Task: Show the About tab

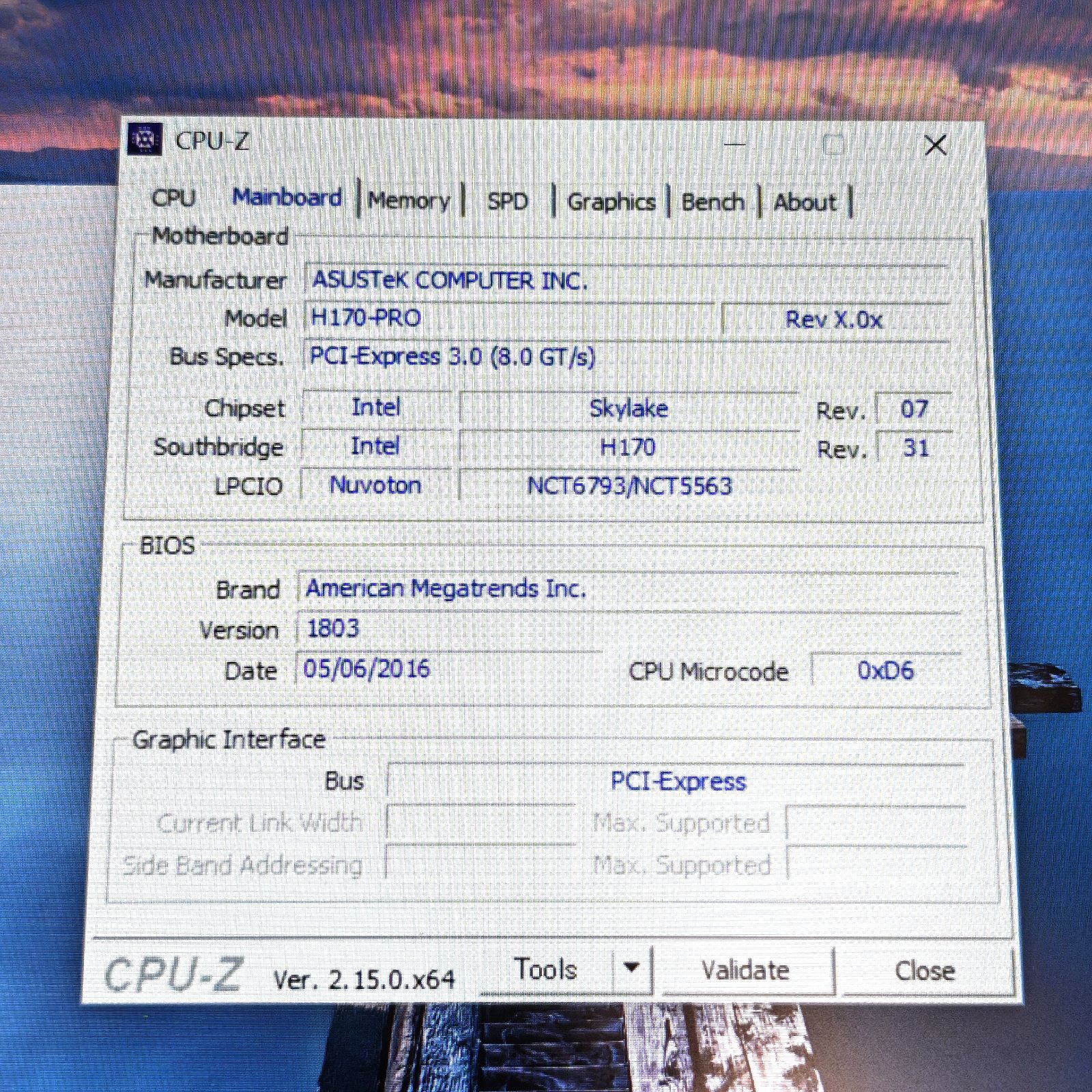Action: pos(805,203)
